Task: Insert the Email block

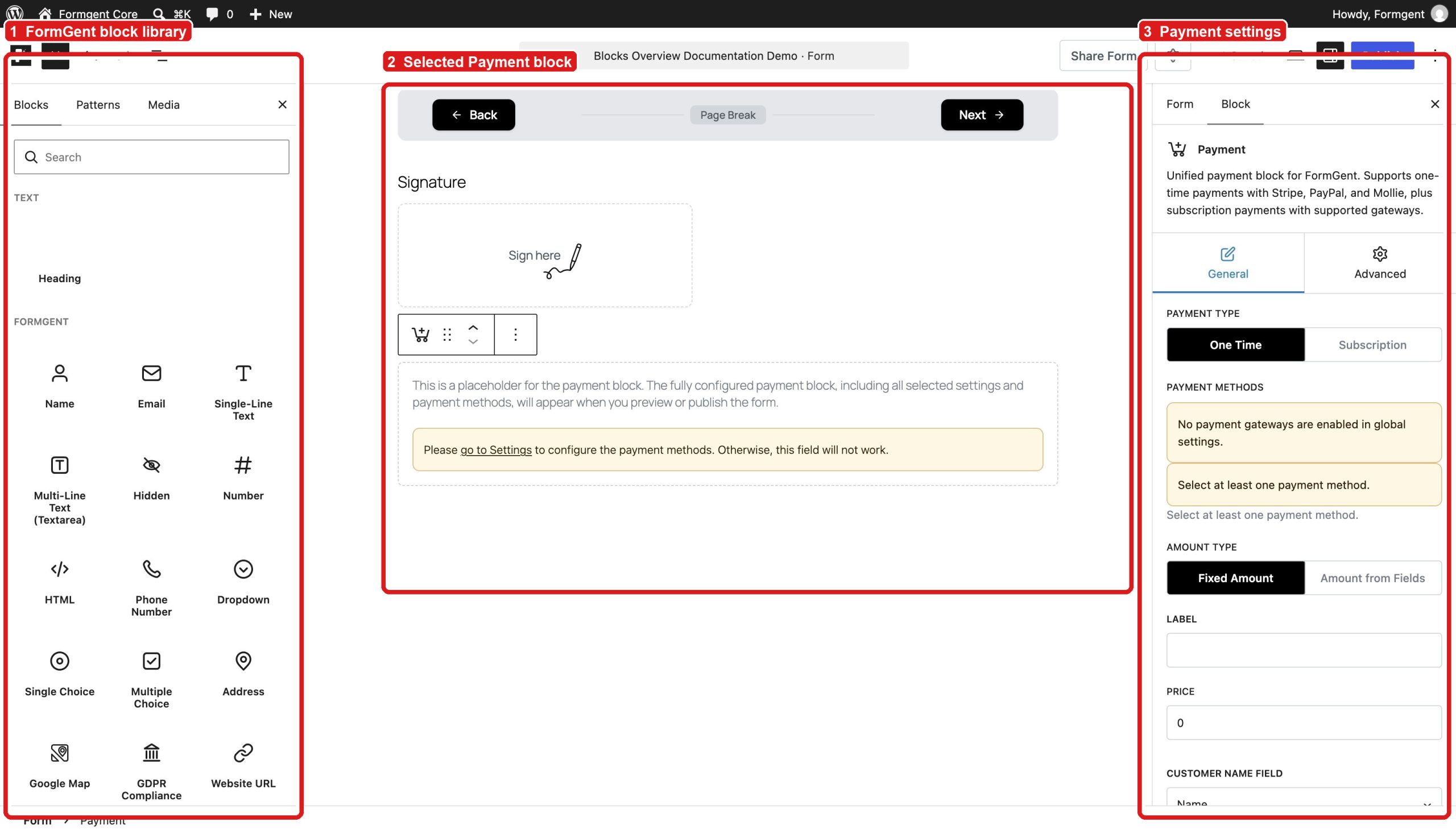Action: point(151,386)
